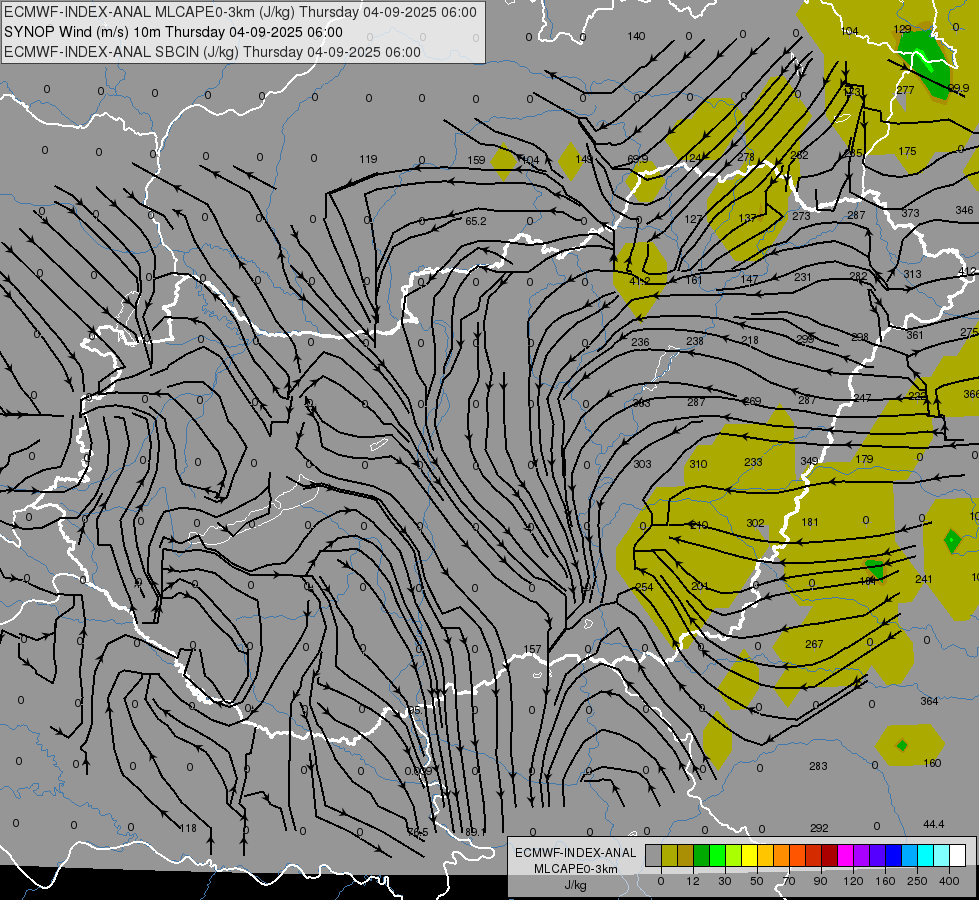Click the 310 data value on map

698,464
